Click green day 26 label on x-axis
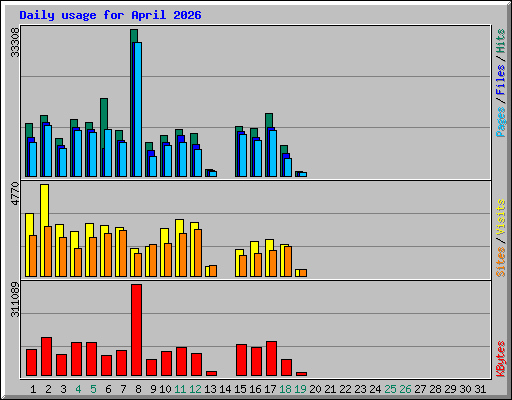 click(405, 389)
